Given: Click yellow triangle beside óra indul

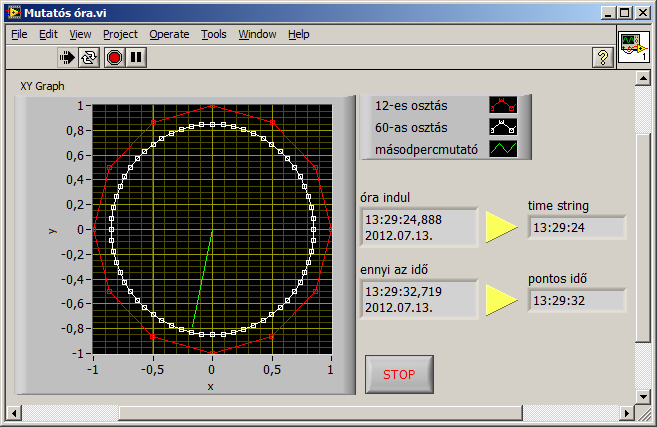Looking at the screenshot, I should (x=501, y=227).
